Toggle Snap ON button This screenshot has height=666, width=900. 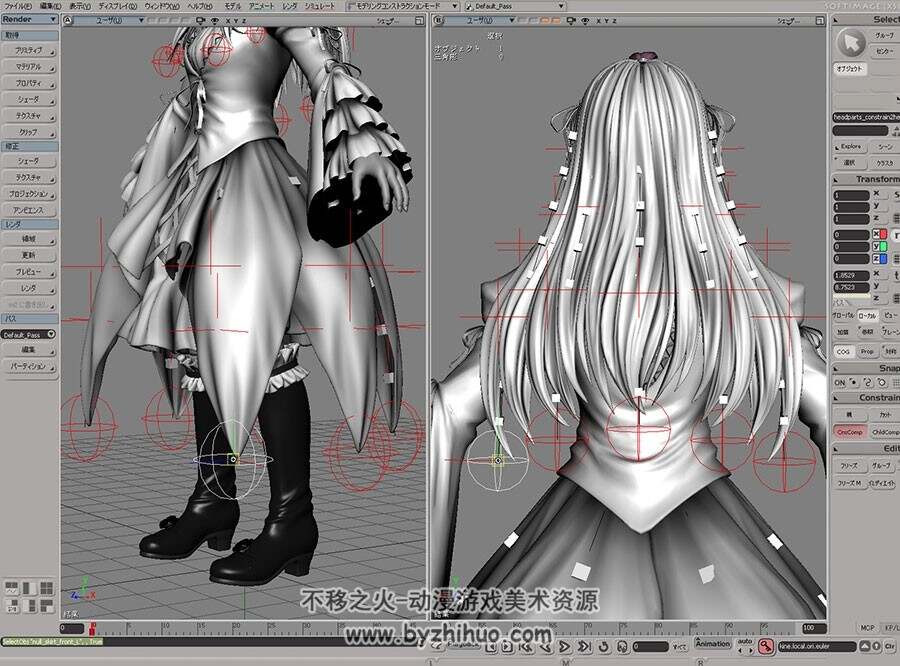click(840, 382)
